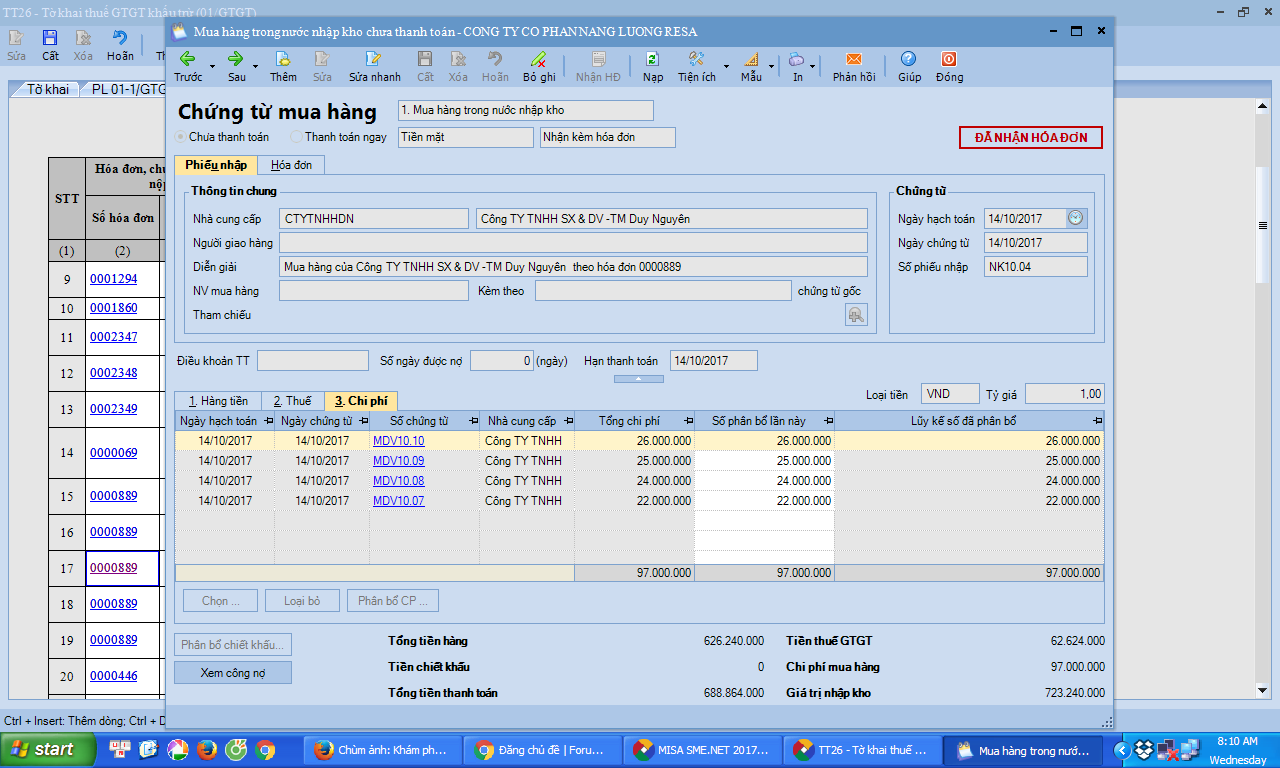Click the Cất save icon in dialog toolbar
The height and width of the screenshot is (768, 1280).
(x=425, y=66)
